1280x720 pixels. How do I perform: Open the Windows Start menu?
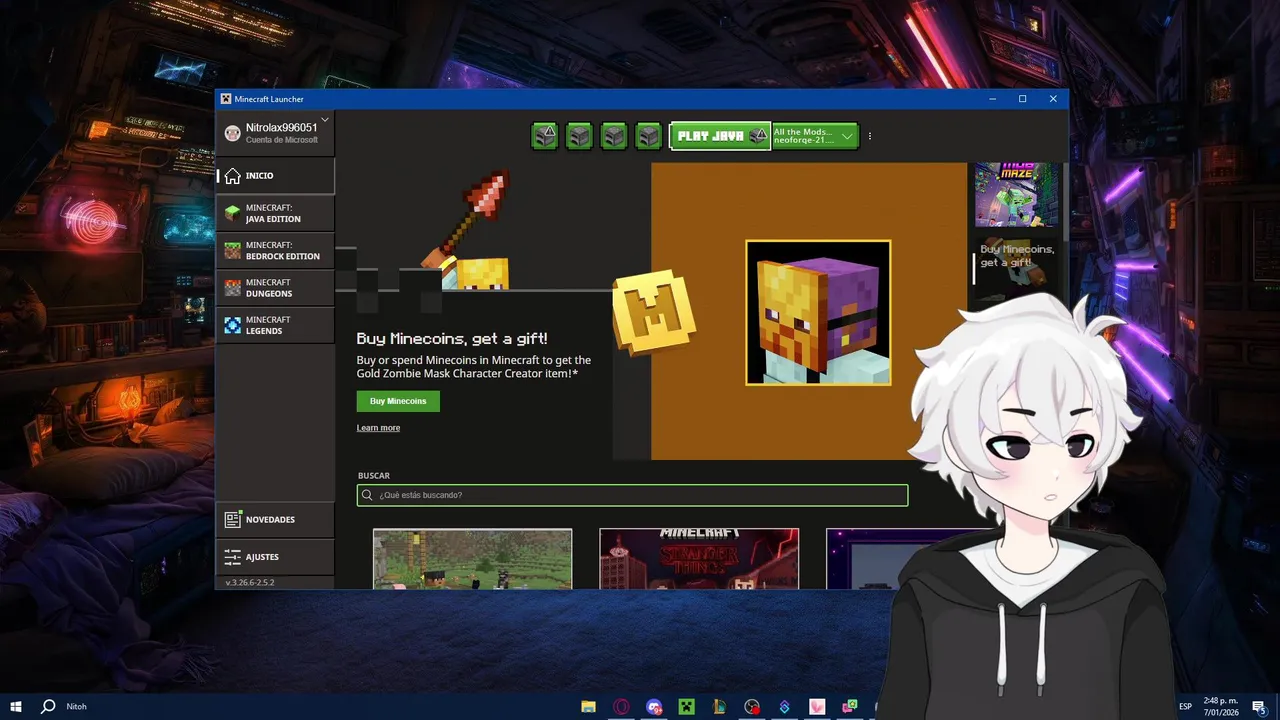(x=16, y=706)
